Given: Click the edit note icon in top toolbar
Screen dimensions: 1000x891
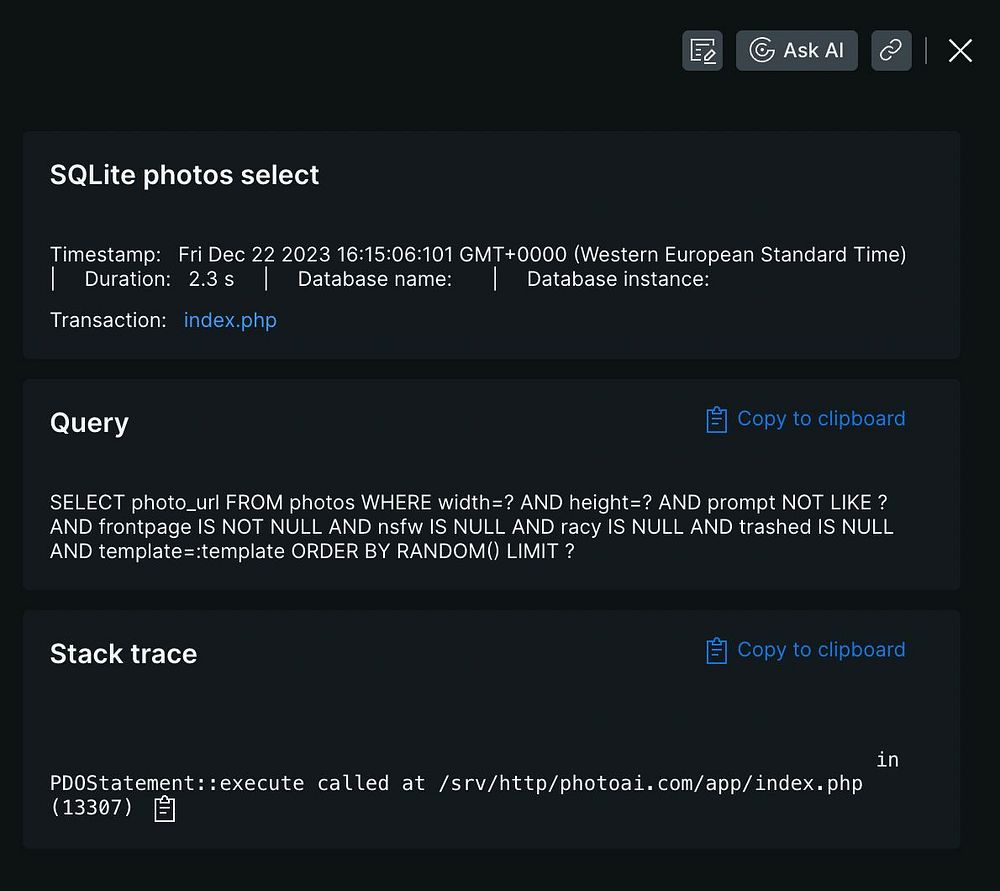Looking at the screenshot, I should [x=702, y=50].
